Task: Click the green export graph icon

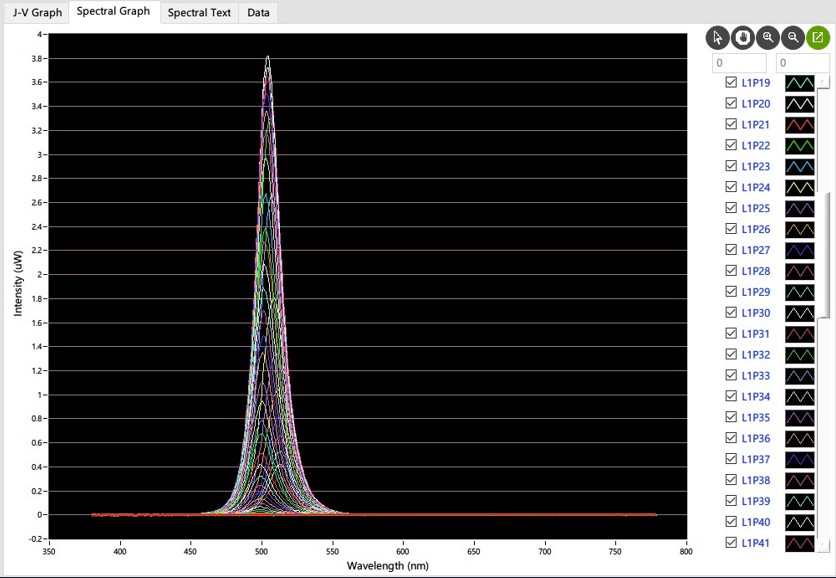Action: click(818, 38)
